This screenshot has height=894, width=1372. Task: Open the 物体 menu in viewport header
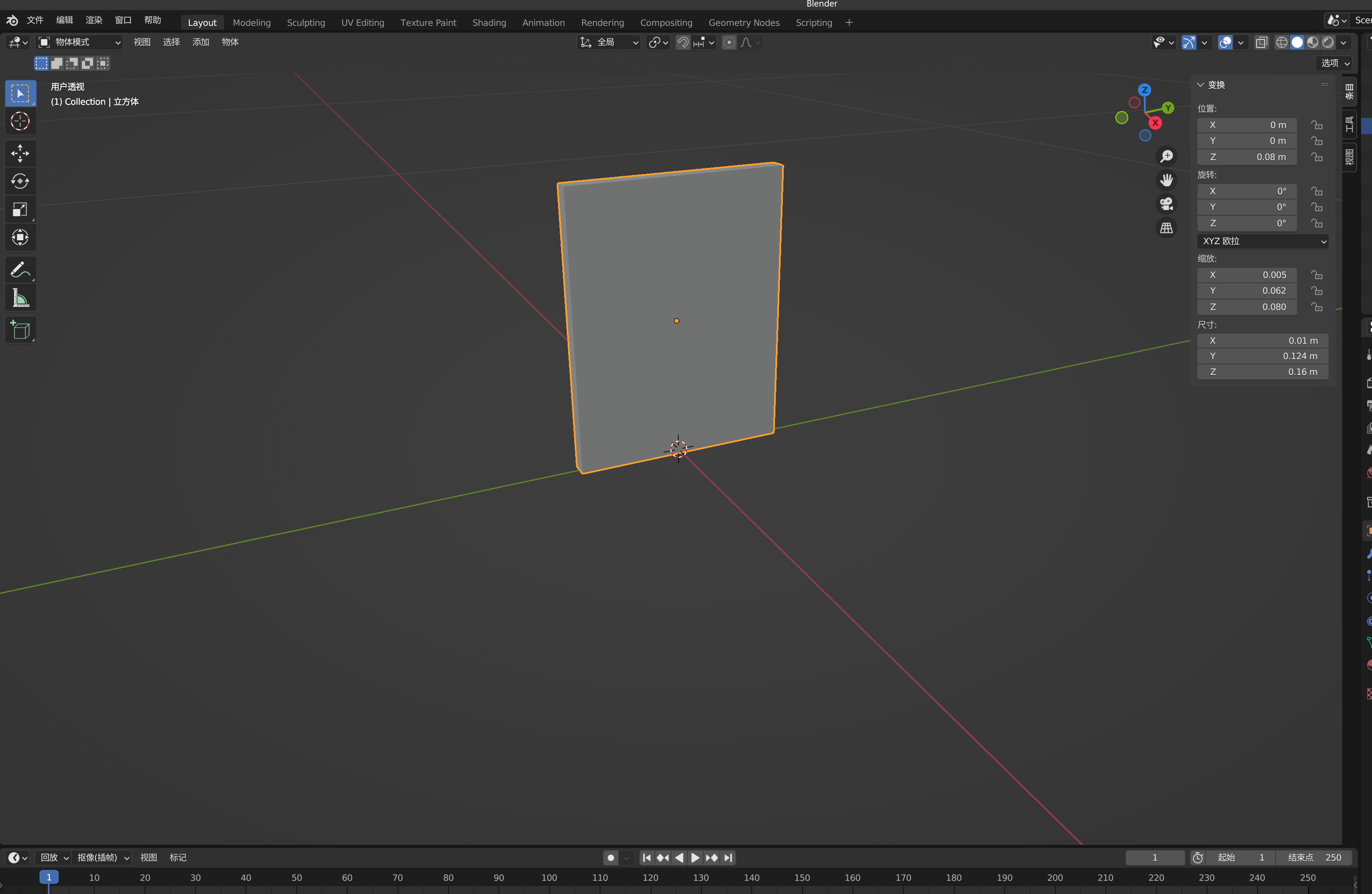[230, 42]
